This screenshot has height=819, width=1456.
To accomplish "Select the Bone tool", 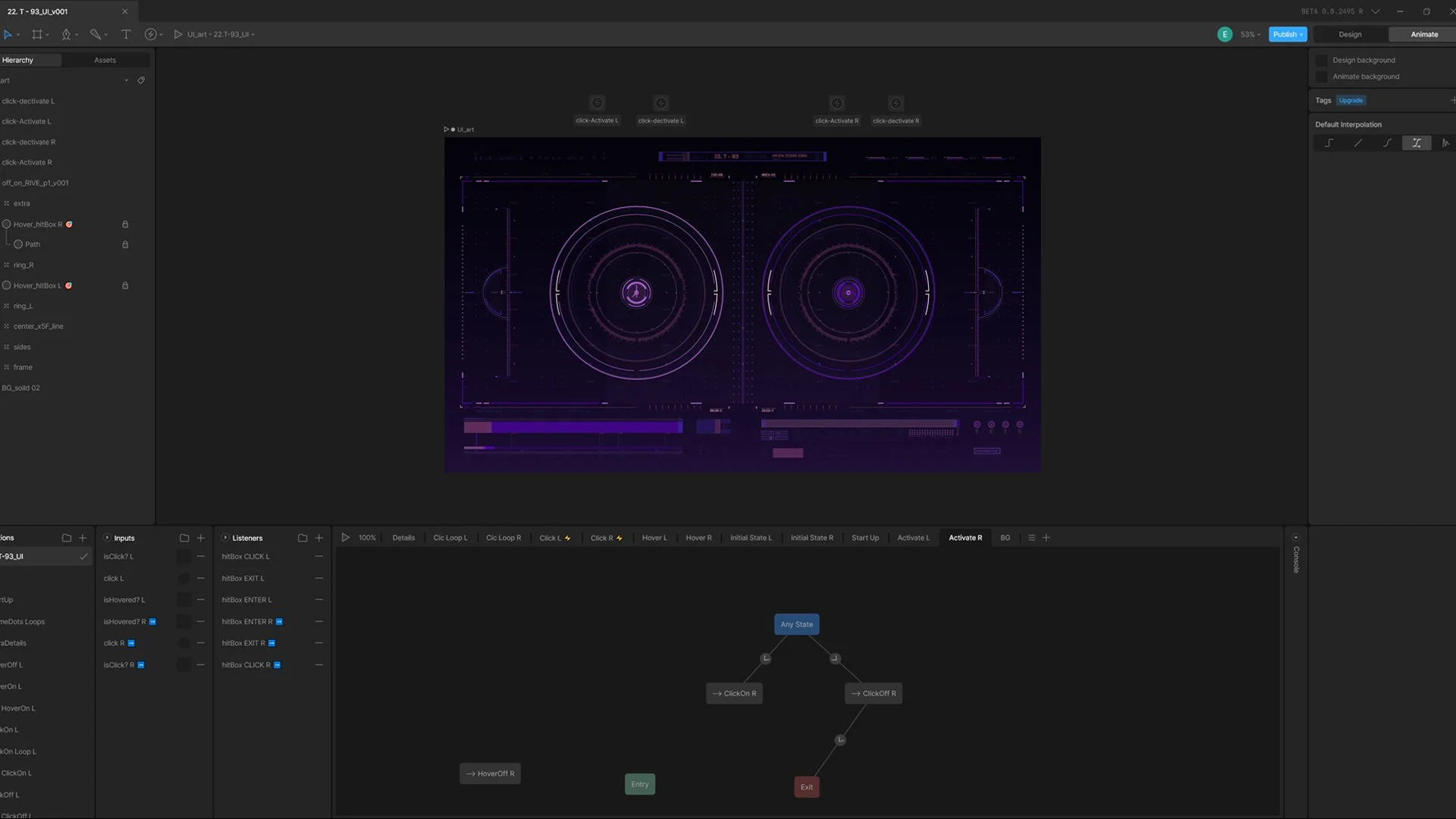I will click(96, 34).
